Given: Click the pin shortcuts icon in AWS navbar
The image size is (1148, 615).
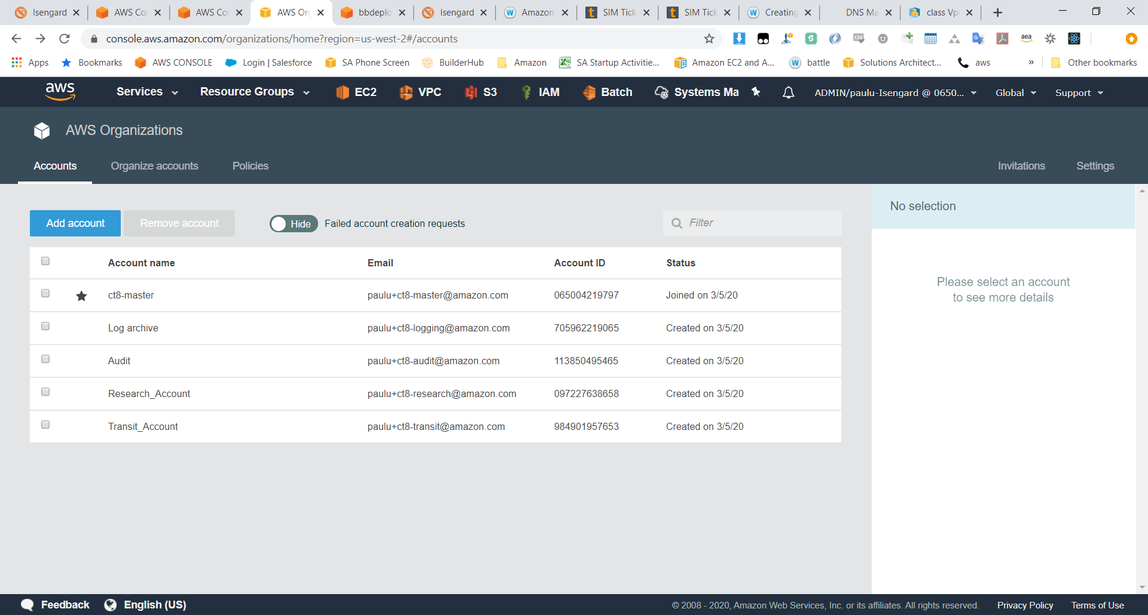Looking at the screenshot, I should pos(757,92).
